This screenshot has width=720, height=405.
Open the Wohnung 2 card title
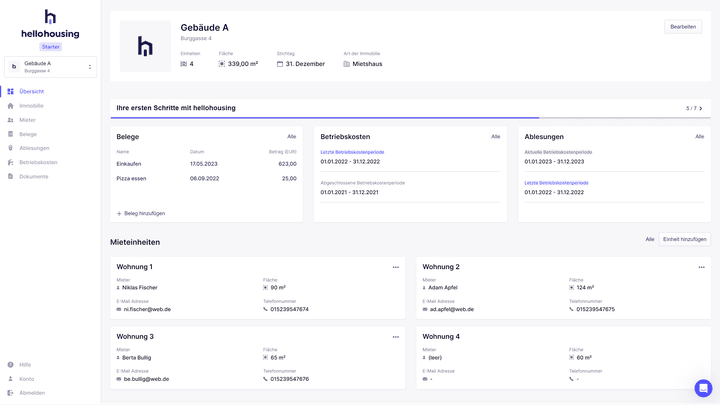(x=441, y=267)
